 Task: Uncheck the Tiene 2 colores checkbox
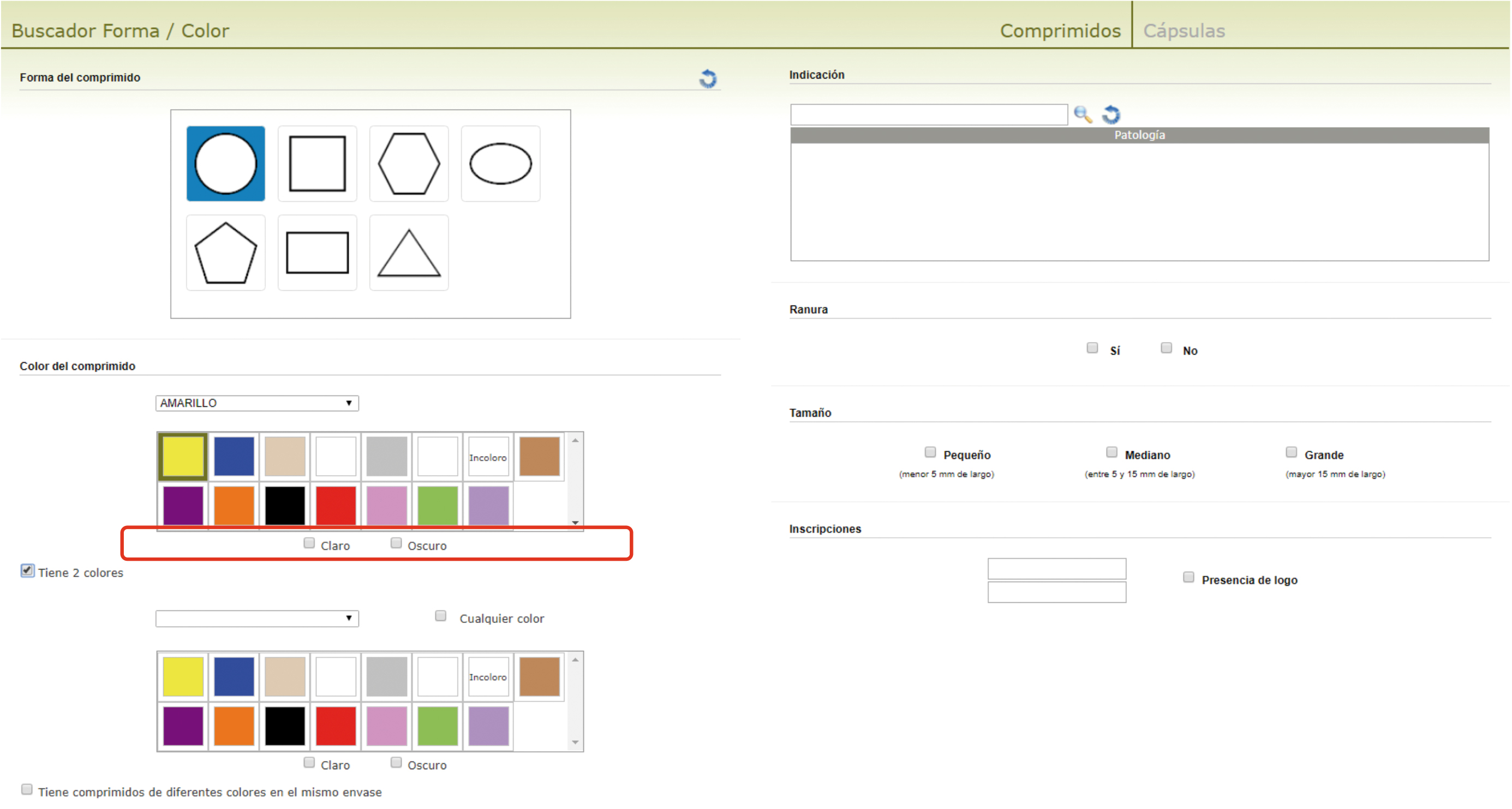(27, 570)
